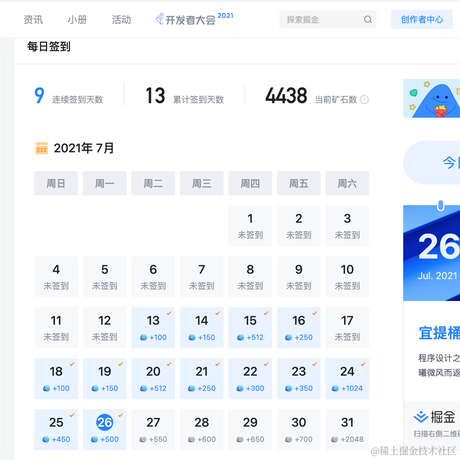Select calendar day 10 未签到
This screenshot has width=460, height=460.
(x=347, y=277)
